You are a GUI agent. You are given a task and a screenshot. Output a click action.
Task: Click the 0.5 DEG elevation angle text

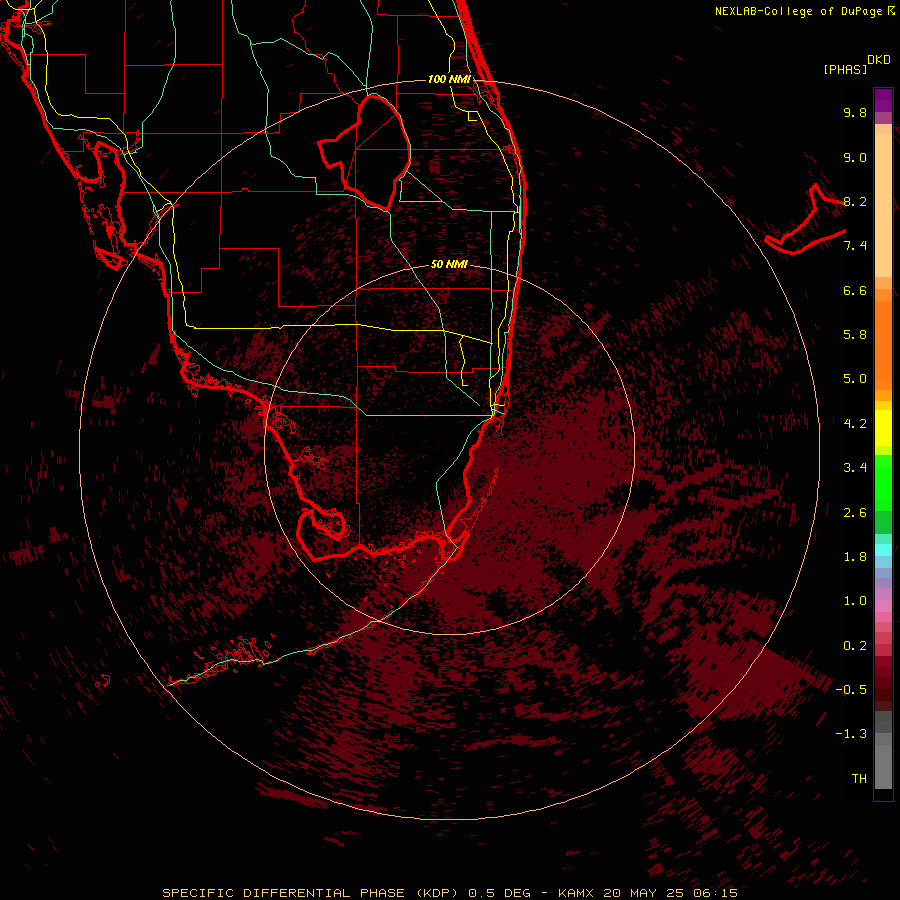pyautogui.click(x=499, y=893)
